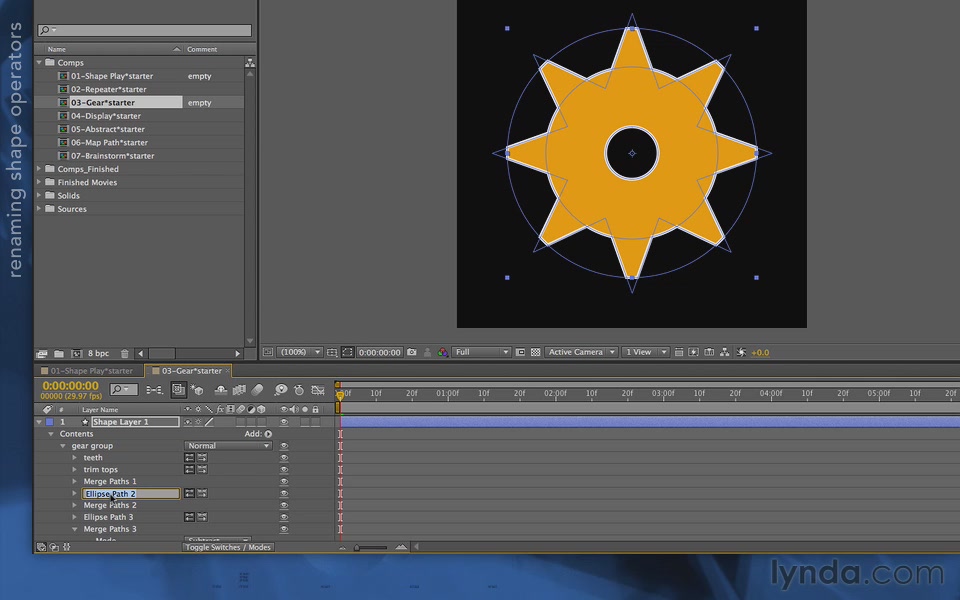The height and width of the screenshot is (600, 960).
Task: Hide Shape Layer 1 with eye toggle
Action: coord(283,422)
